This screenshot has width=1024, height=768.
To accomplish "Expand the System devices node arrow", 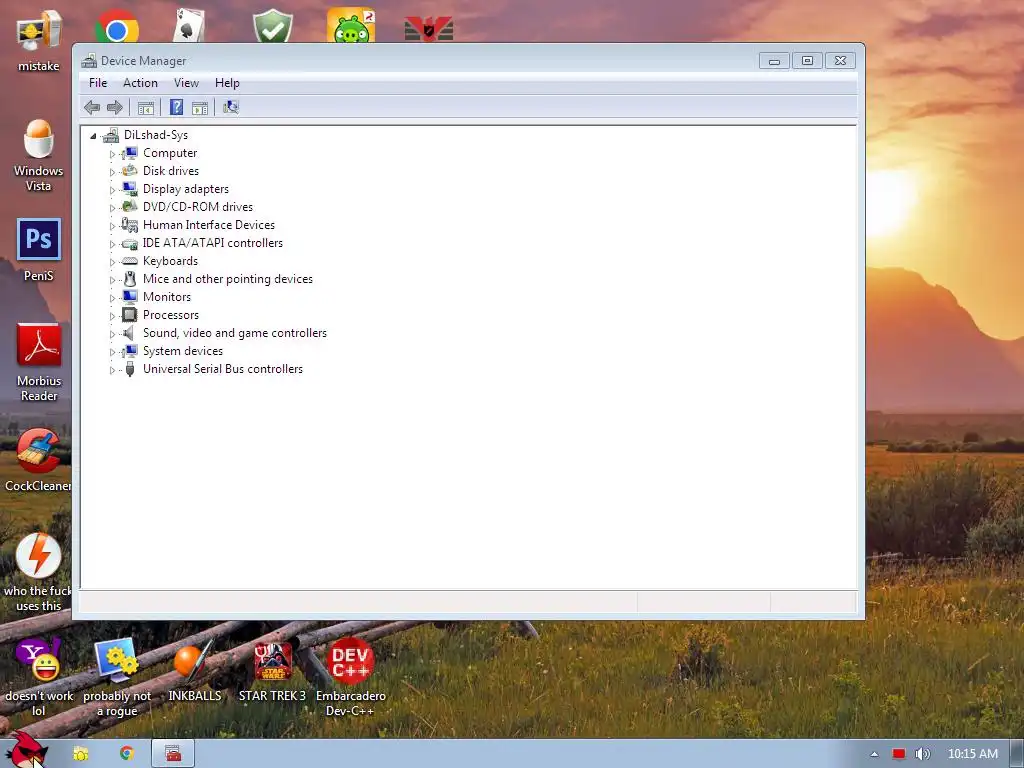I will pyautogui.click(x=112, y=352).
